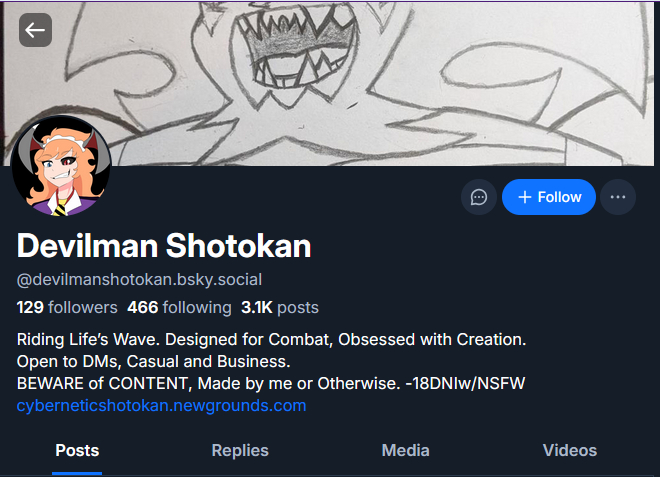This screenshot has width=660, height=477.
Task: Open the Videos tab
Action: [569, 450]
